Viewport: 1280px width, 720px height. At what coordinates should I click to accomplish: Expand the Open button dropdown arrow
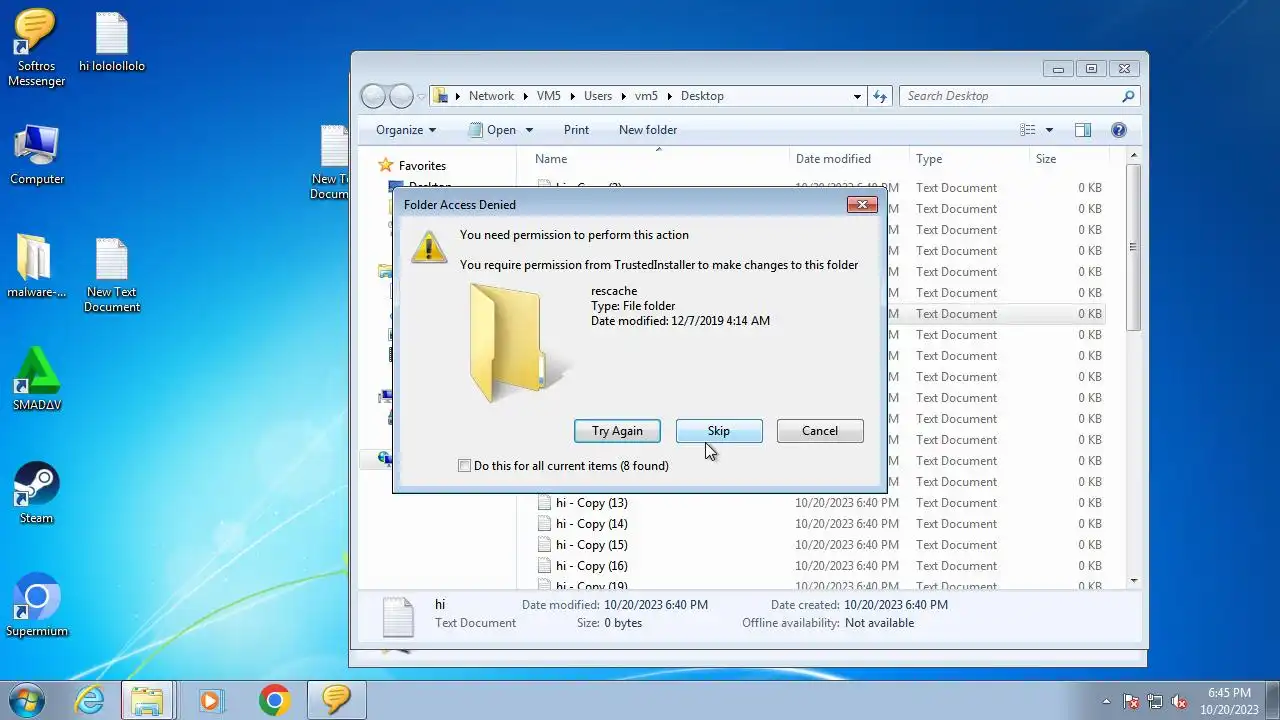(529, 130)
